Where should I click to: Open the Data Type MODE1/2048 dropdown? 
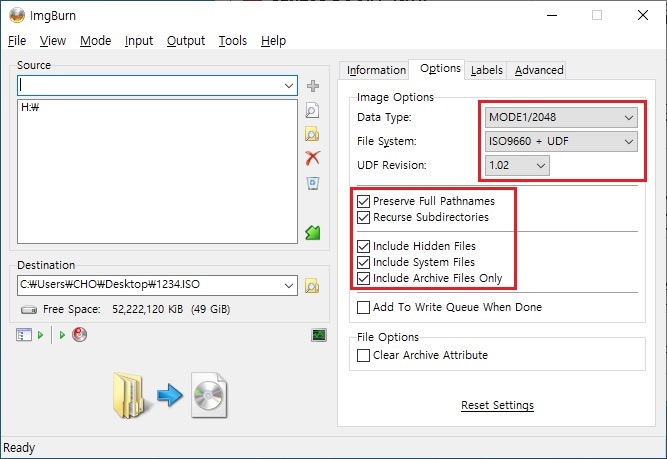coord(561,117)
